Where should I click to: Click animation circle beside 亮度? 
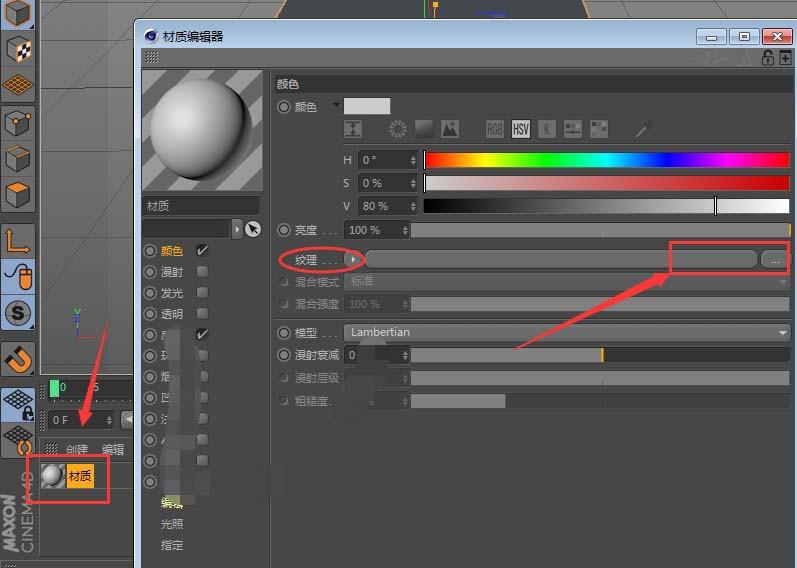pyautogui.click(x=284, y=230)
